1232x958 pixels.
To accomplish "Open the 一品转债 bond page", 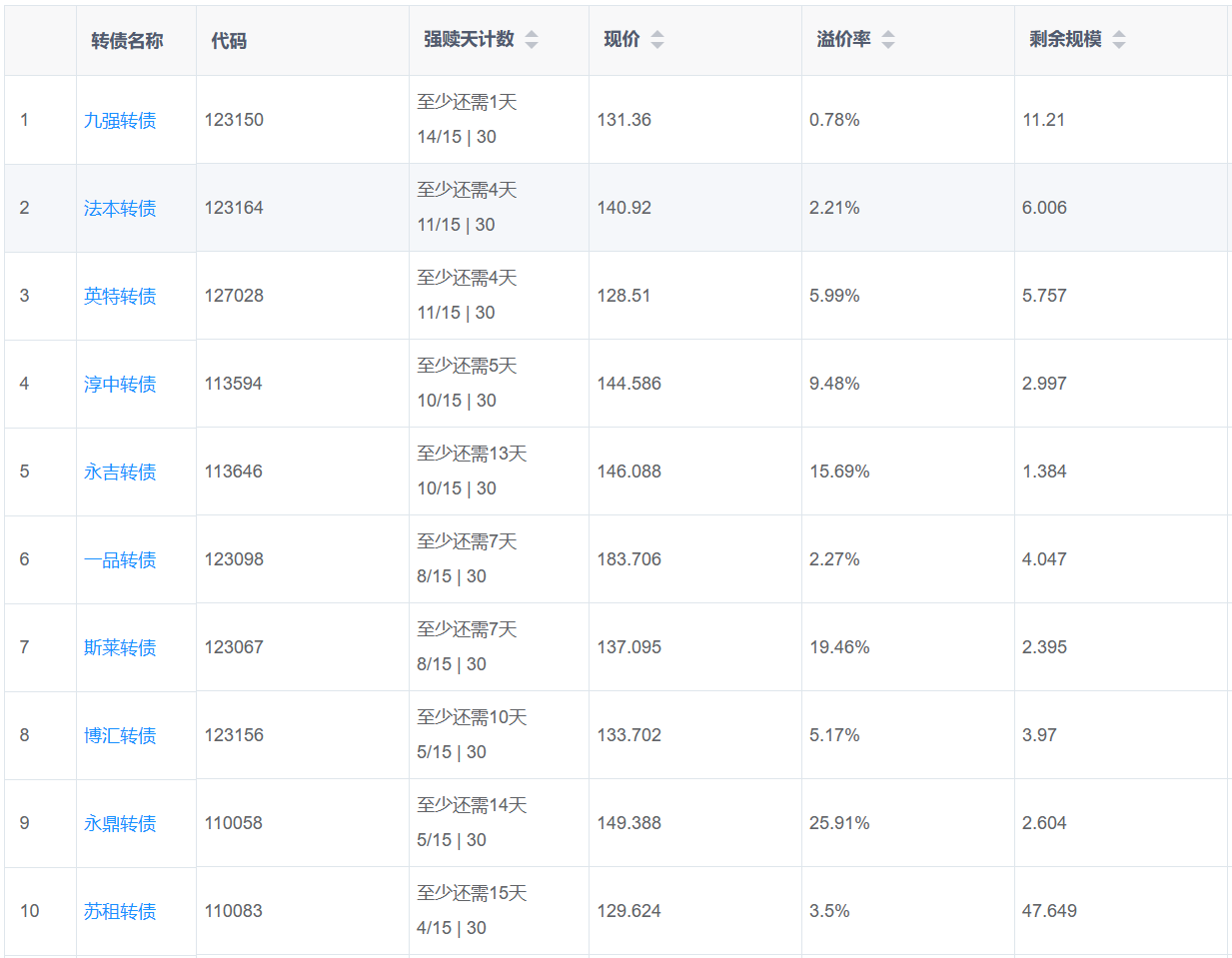I will 120,560.
